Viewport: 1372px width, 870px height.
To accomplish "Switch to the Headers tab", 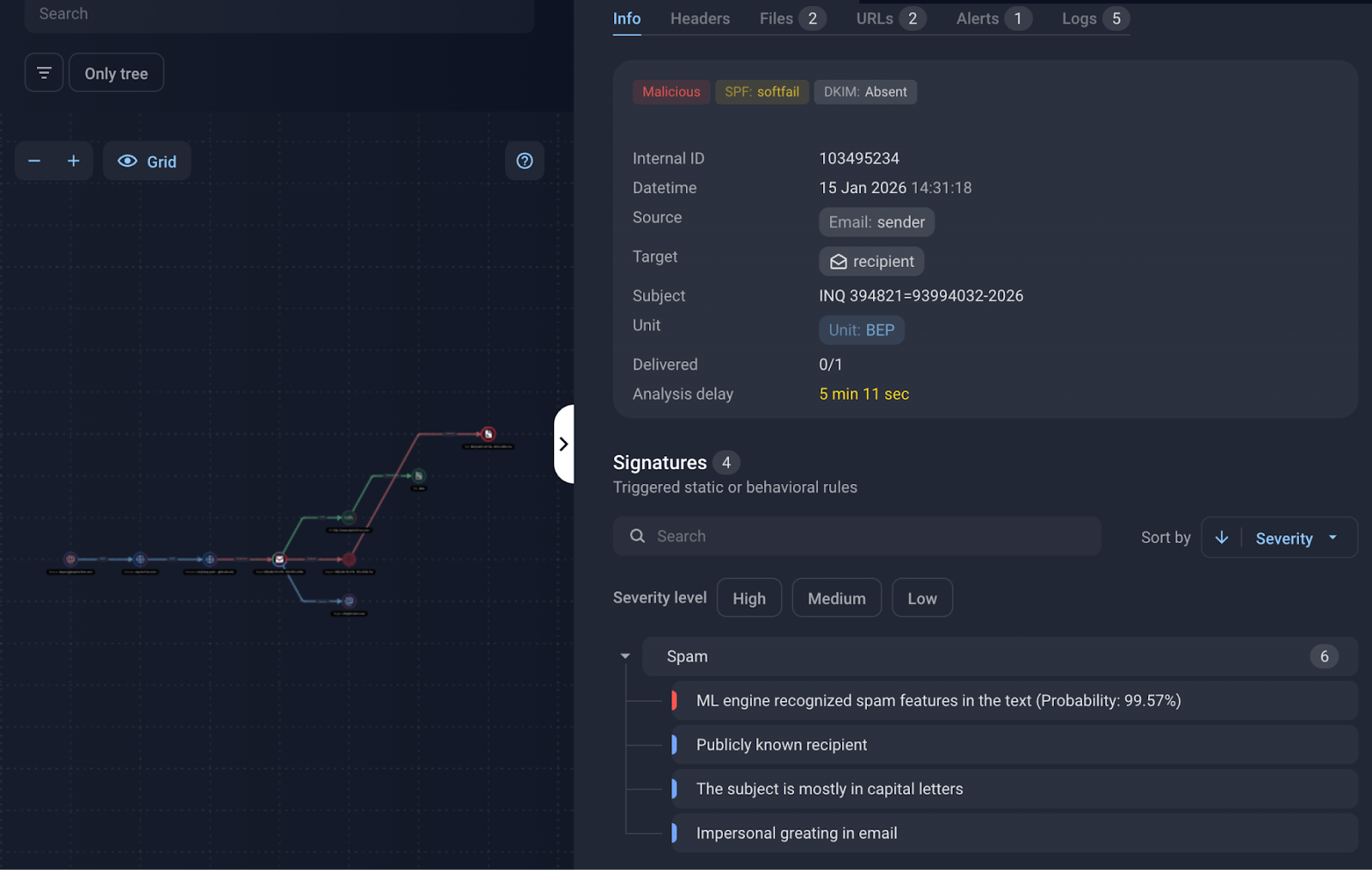I will (699, 18).
